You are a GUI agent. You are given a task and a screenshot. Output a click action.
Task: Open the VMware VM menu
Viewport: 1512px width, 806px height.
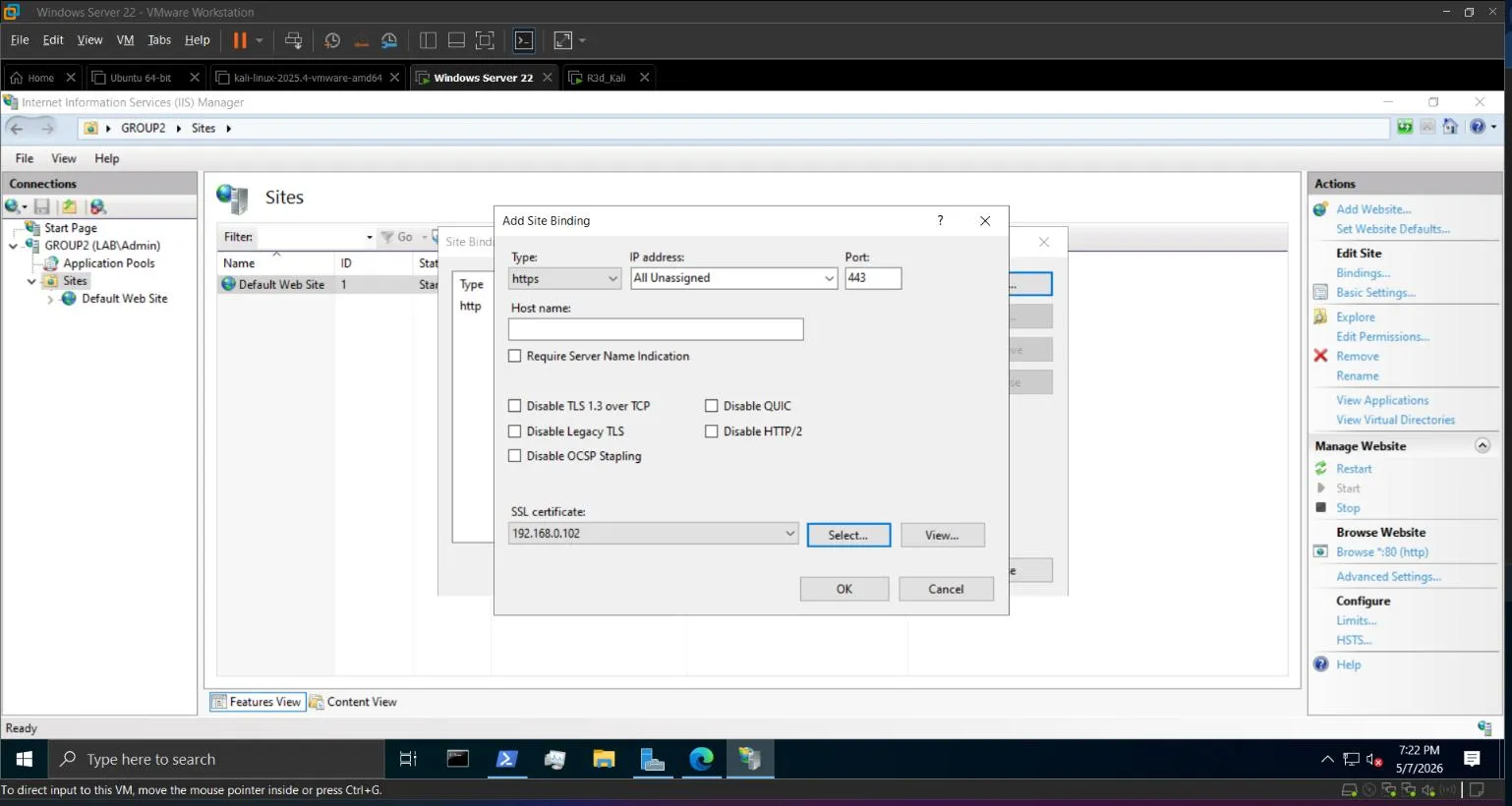tap(125, 40)
